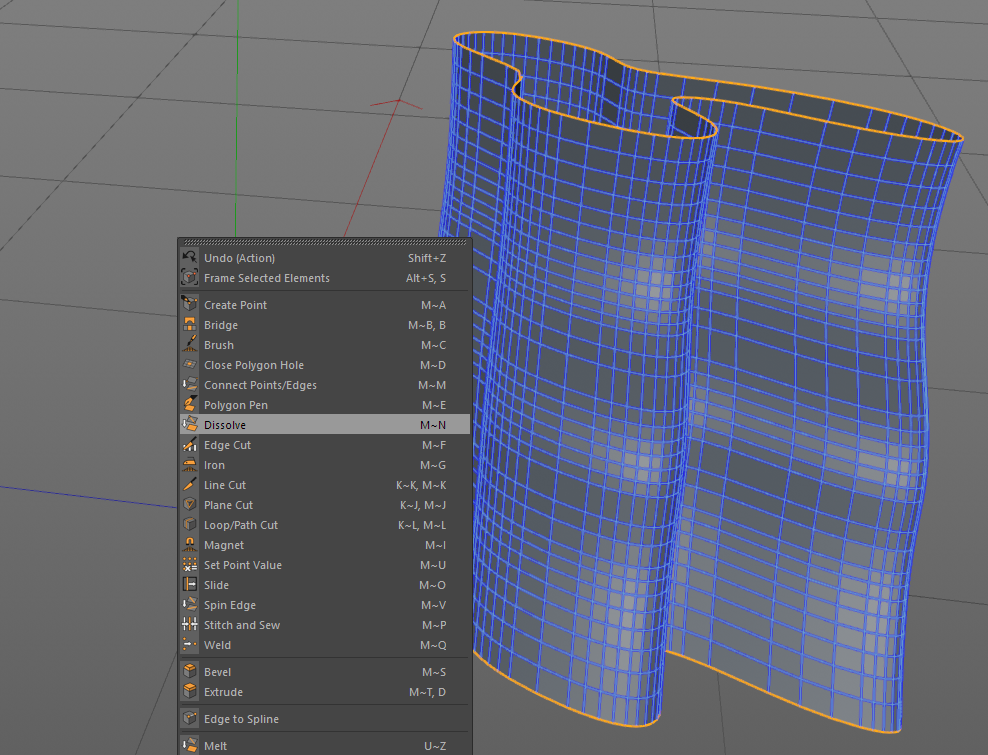Click the Create Point icon
988x755 pixels.
tap(190, 304)
